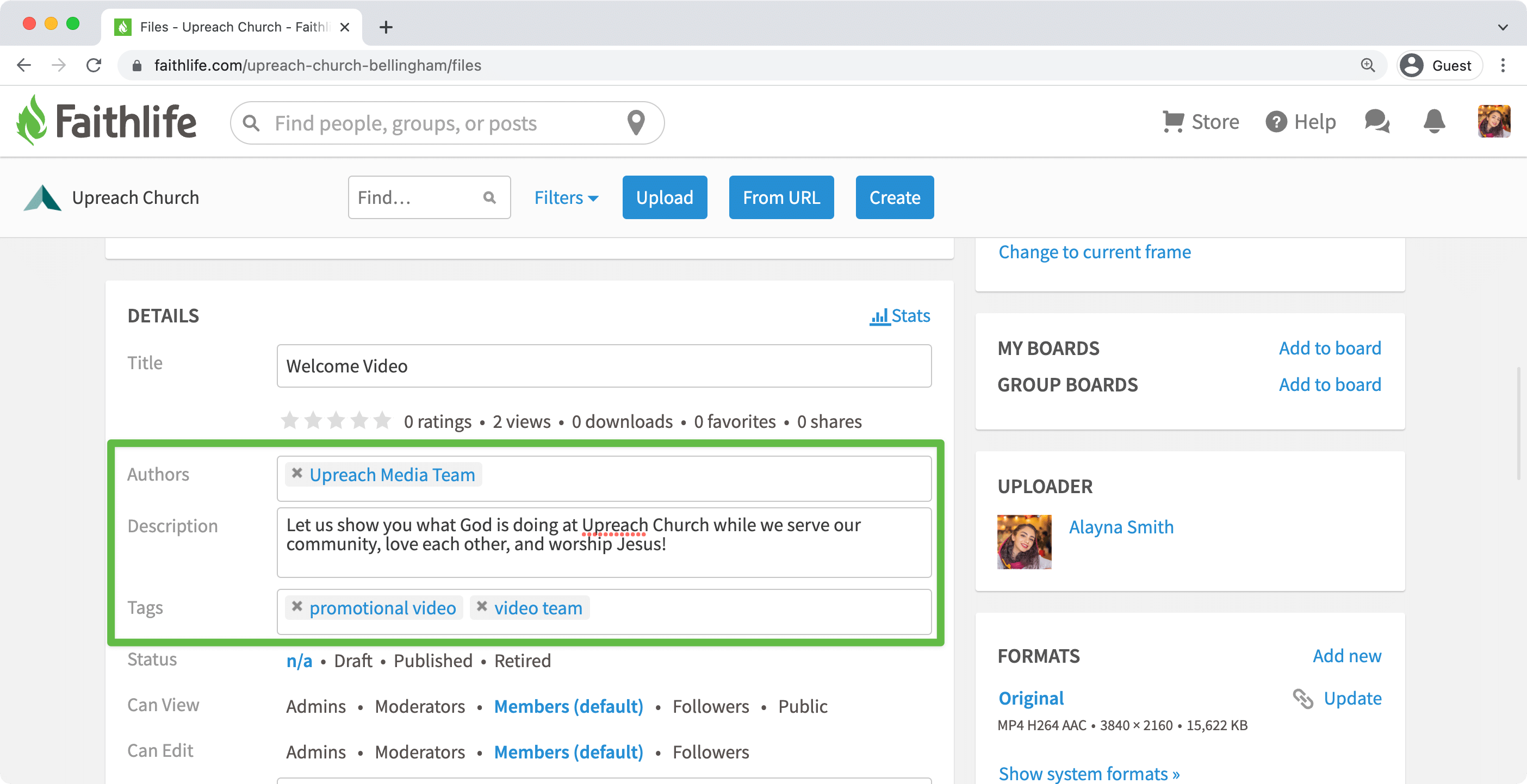The image size is (1527, 784).
Task: Rate the video one star
Action: [290, 421]
